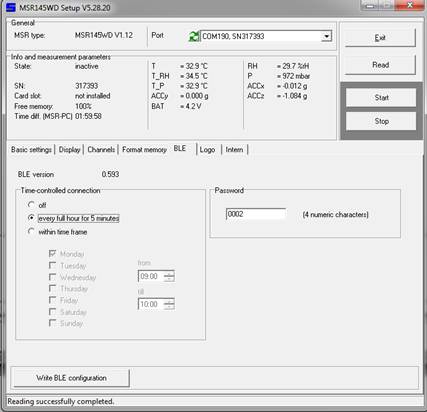The height and width of the screenshot is (412, 427).
Task: Toggle the Thursday checkbox
Action: click(52, 288)
